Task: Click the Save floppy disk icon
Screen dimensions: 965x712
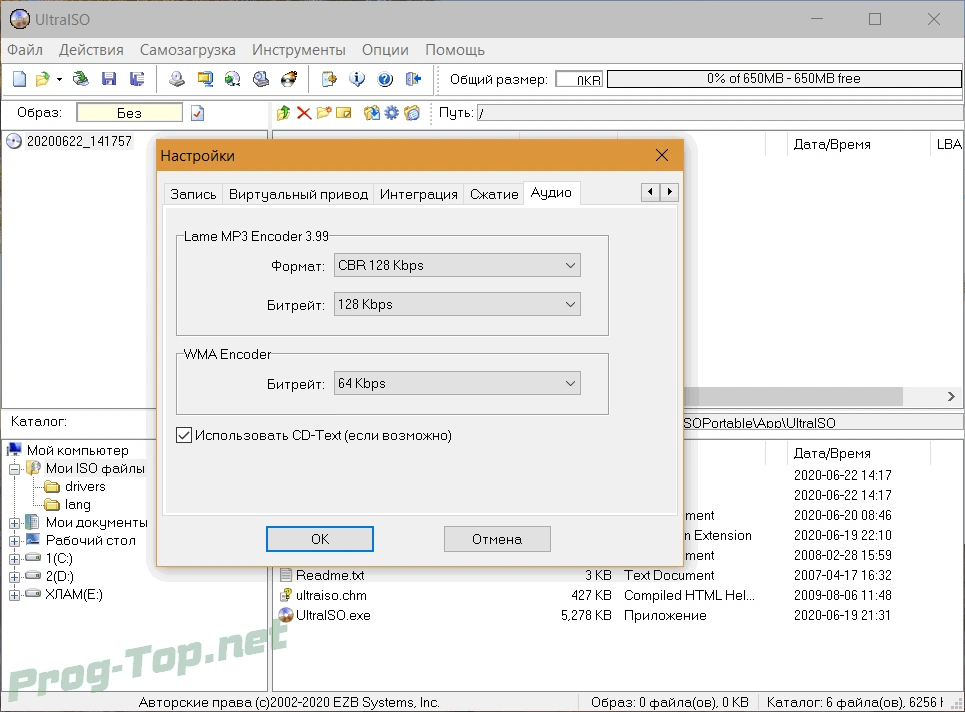Action: pyautogui.click(x=109, y=79)
